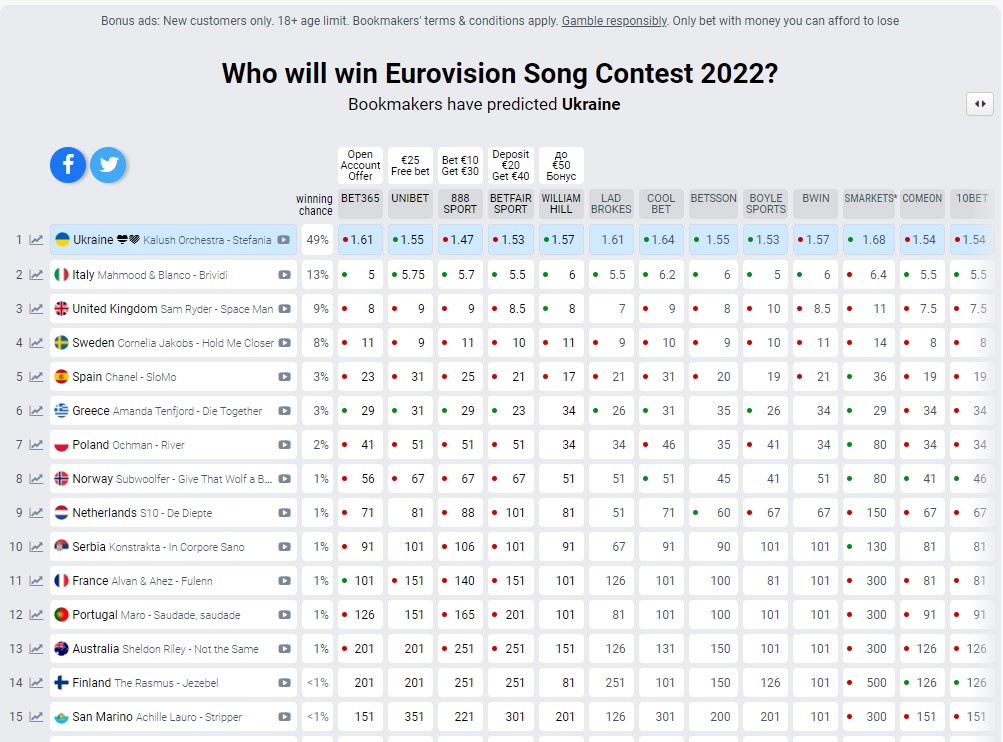Click the UNIBET €25 Free bet offer
Viewport: 1003px width, 742px height.
pyautogui.click(x=410, y=165)
